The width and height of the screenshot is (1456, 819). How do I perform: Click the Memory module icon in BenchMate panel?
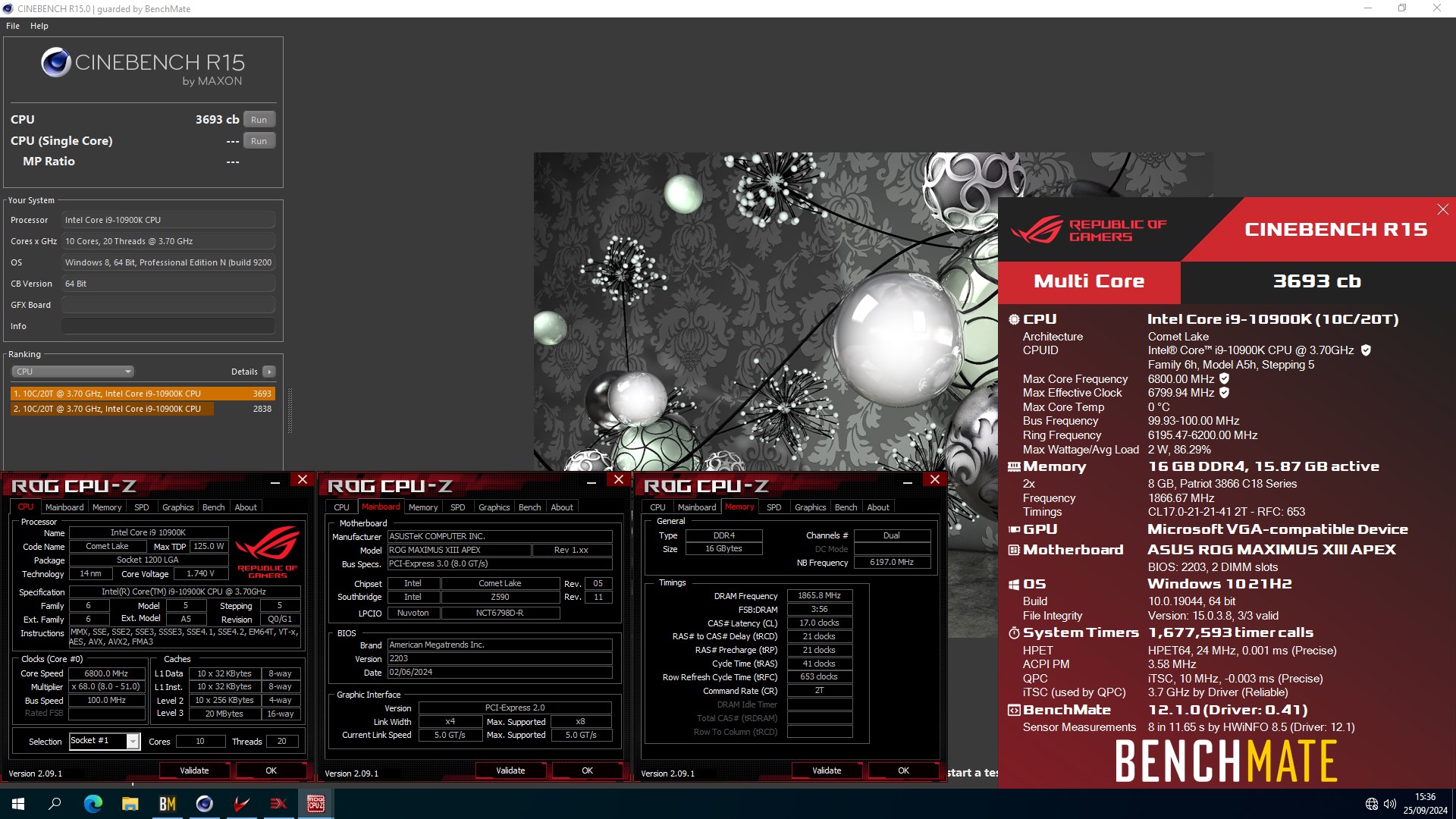[1014, 466]
